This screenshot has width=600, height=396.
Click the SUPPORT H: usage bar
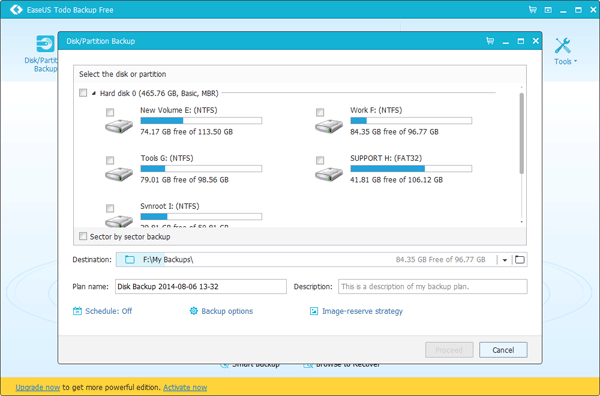pos(411,169)
